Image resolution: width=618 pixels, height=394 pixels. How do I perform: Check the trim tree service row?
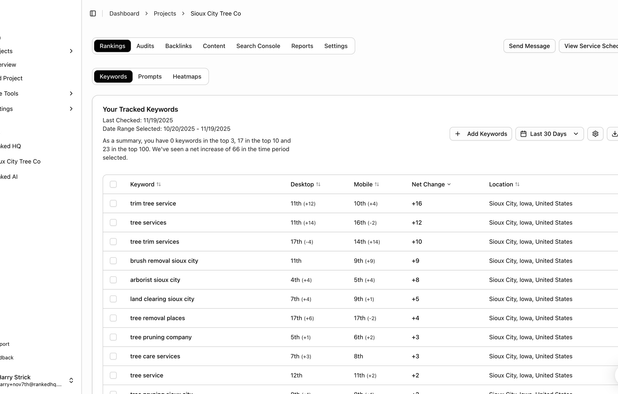113,203
